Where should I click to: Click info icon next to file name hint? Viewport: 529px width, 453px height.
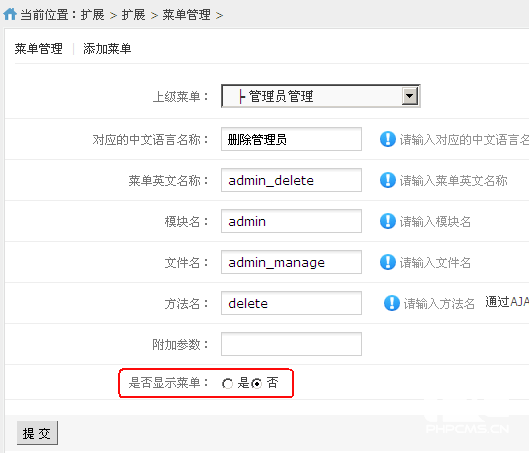click(388, 262)
